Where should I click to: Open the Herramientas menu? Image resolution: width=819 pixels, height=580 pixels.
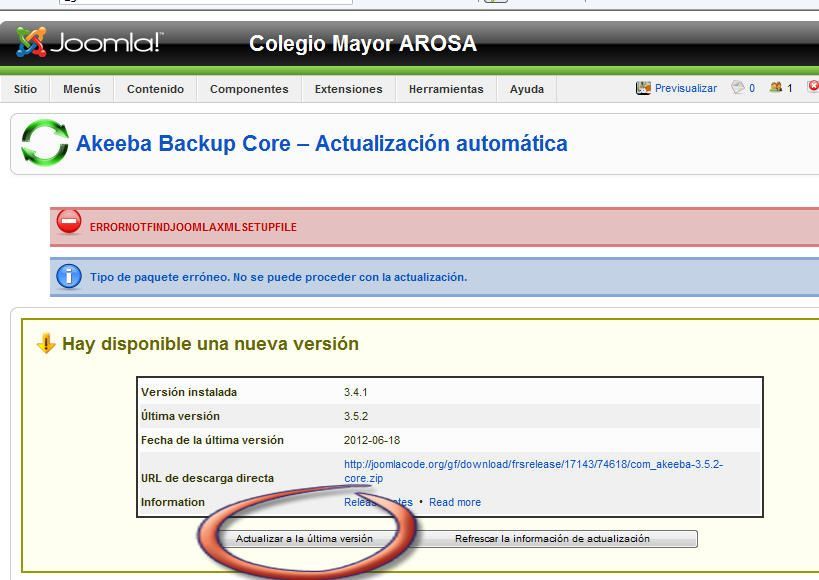(x=446, y=89)
